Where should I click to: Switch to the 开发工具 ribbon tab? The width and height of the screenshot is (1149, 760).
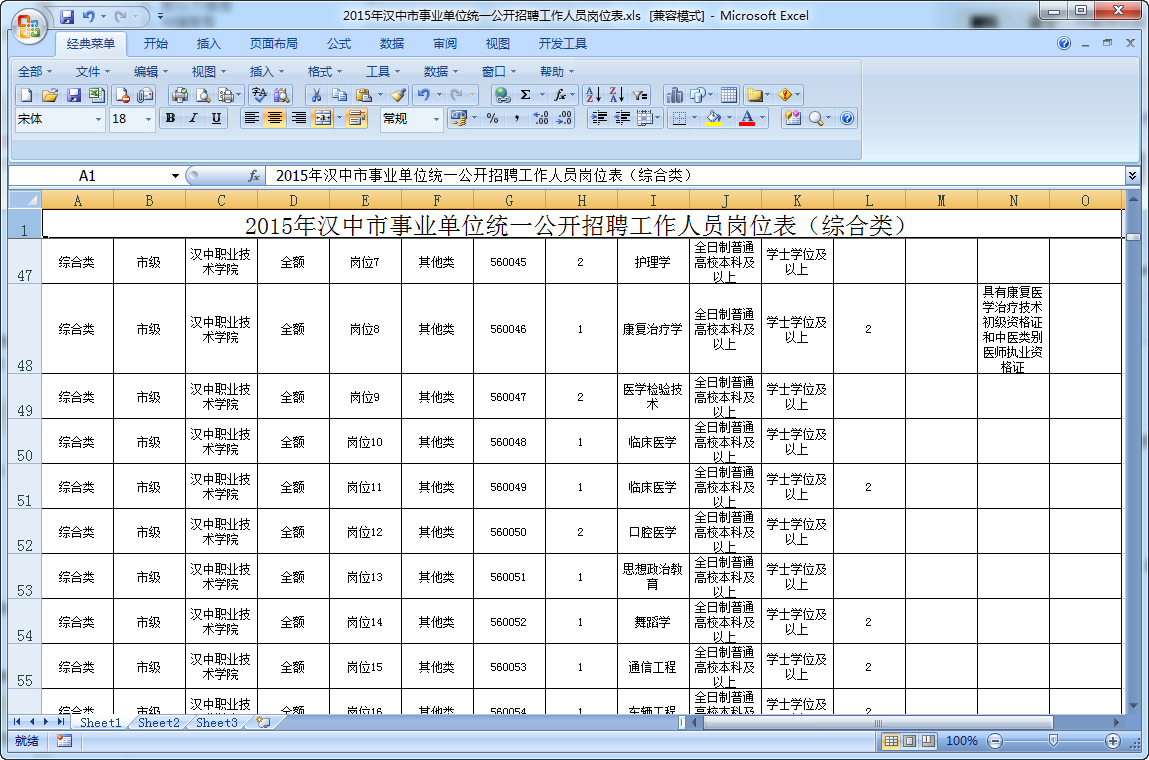pyautogui.click(x=563, y=44)
